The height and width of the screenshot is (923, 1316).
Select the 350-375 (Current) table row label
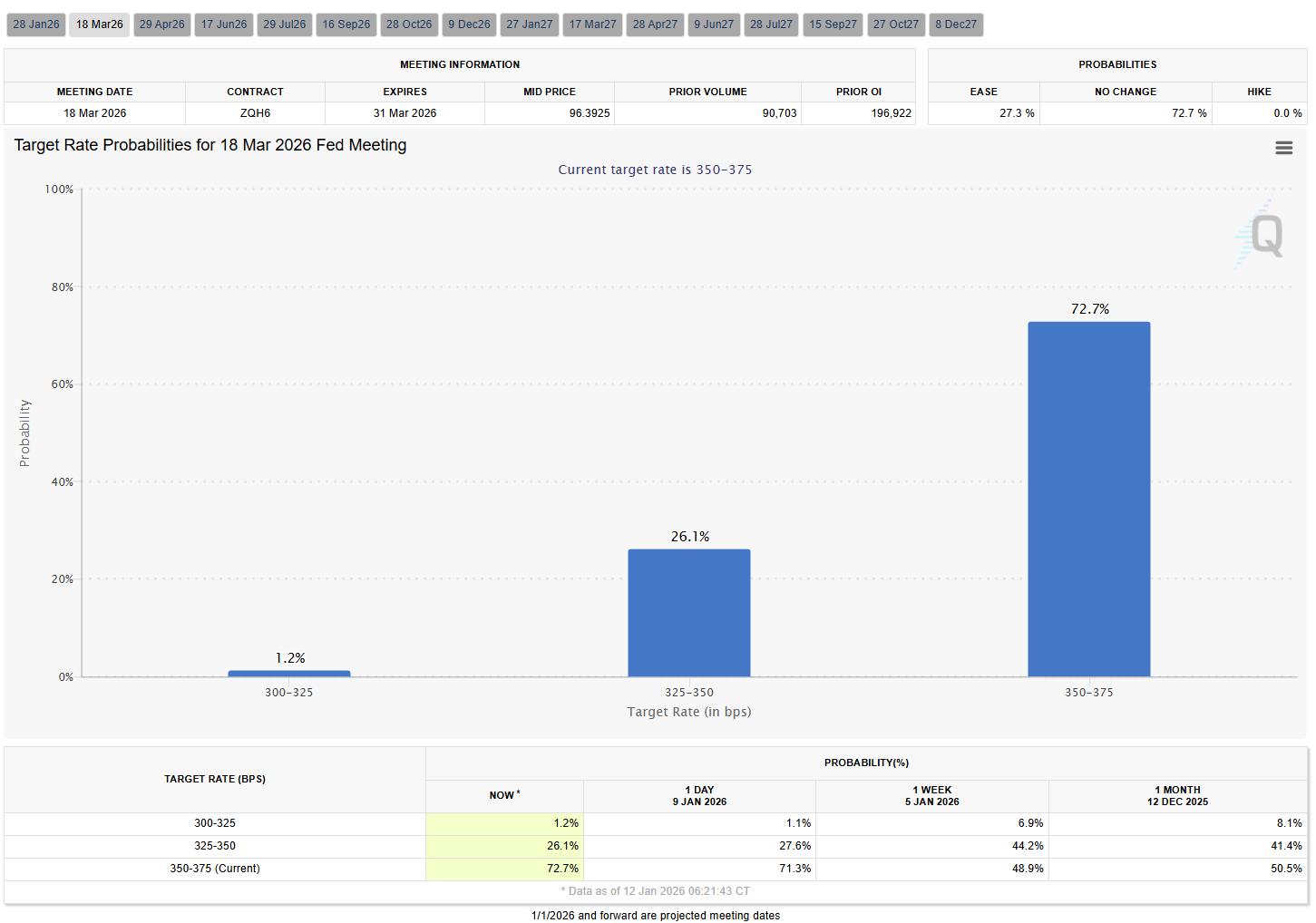tap(215, 869)
